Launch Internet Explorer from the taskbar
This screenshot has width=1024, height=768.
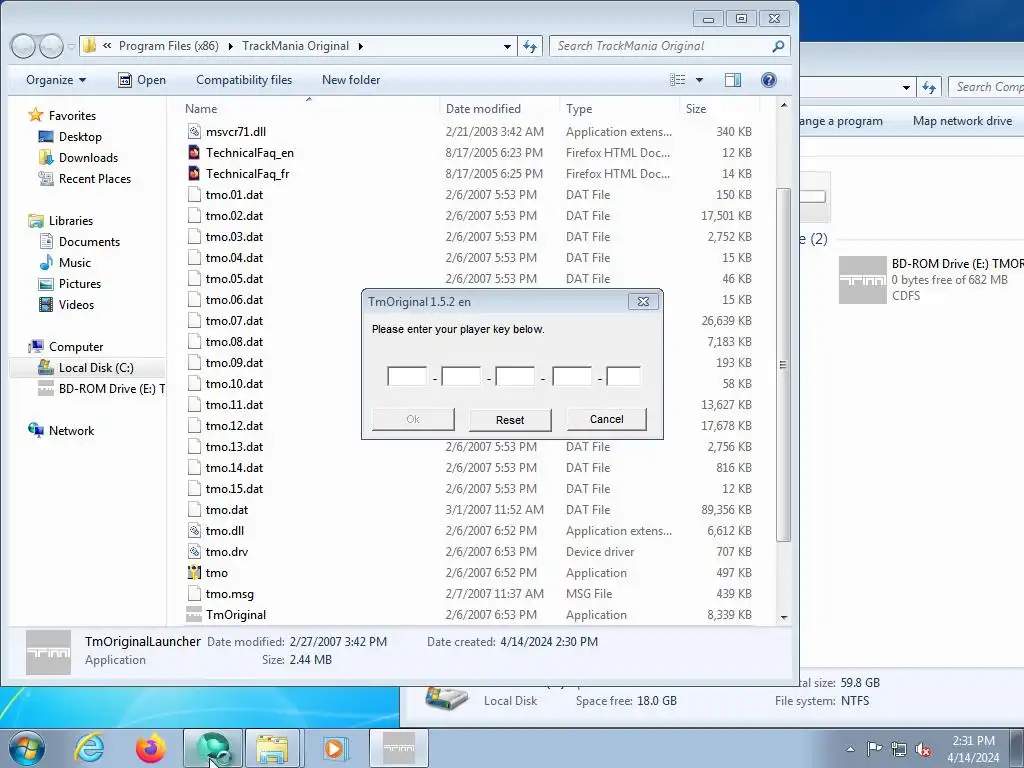(89, 748)
